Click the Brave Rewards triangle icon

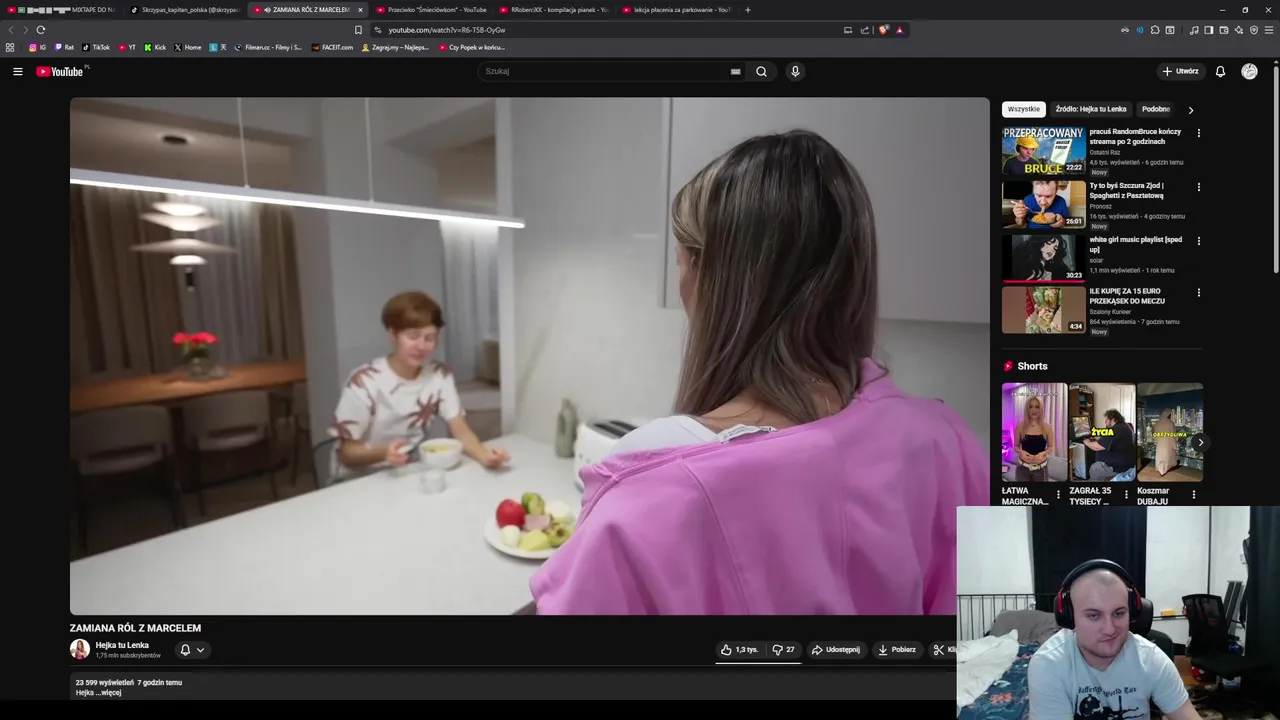[x=899, y=30]
